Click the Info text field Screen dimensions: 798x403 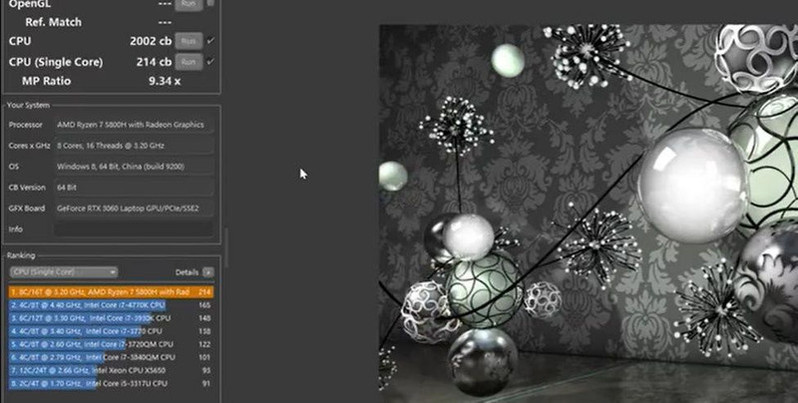point(132,229)
